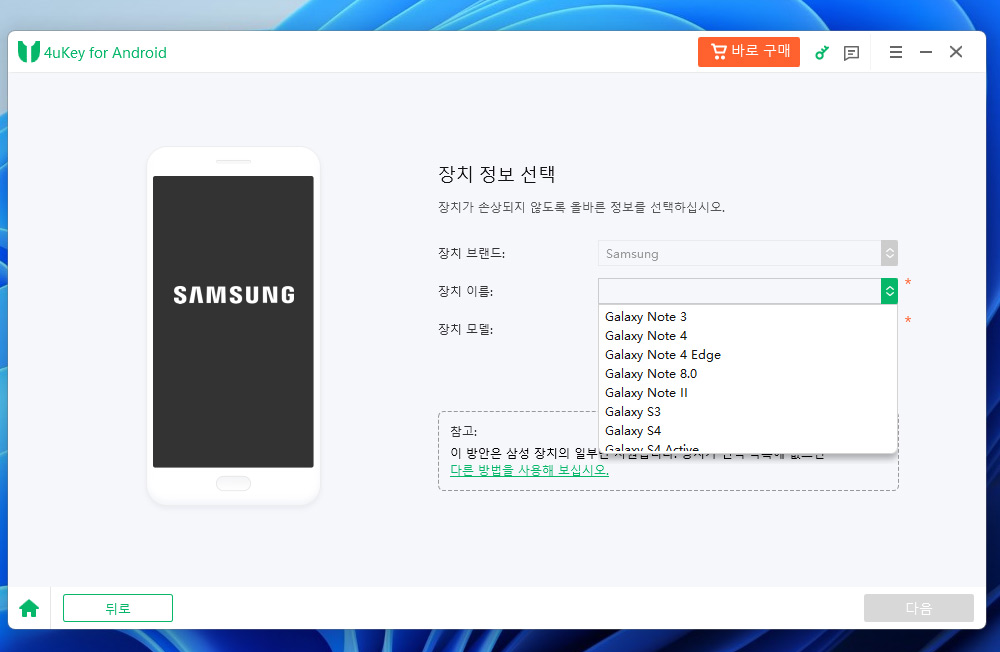Screen dimensions: 1000x652
Task: Select Galaxy S4 Active option
Action: click(x=747, y=448)
